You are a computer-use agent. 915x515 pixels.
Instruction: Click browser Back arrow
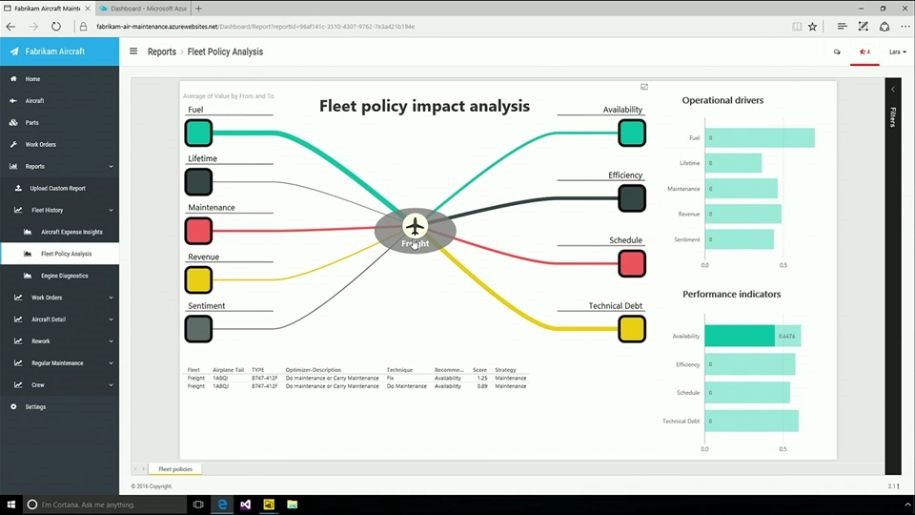(x=11, y=27)
